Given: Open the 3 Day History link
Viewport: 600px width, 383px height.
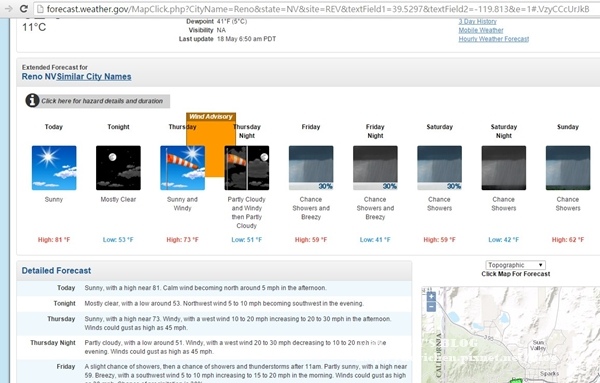Looking at the screenshot, I should 478,21.
